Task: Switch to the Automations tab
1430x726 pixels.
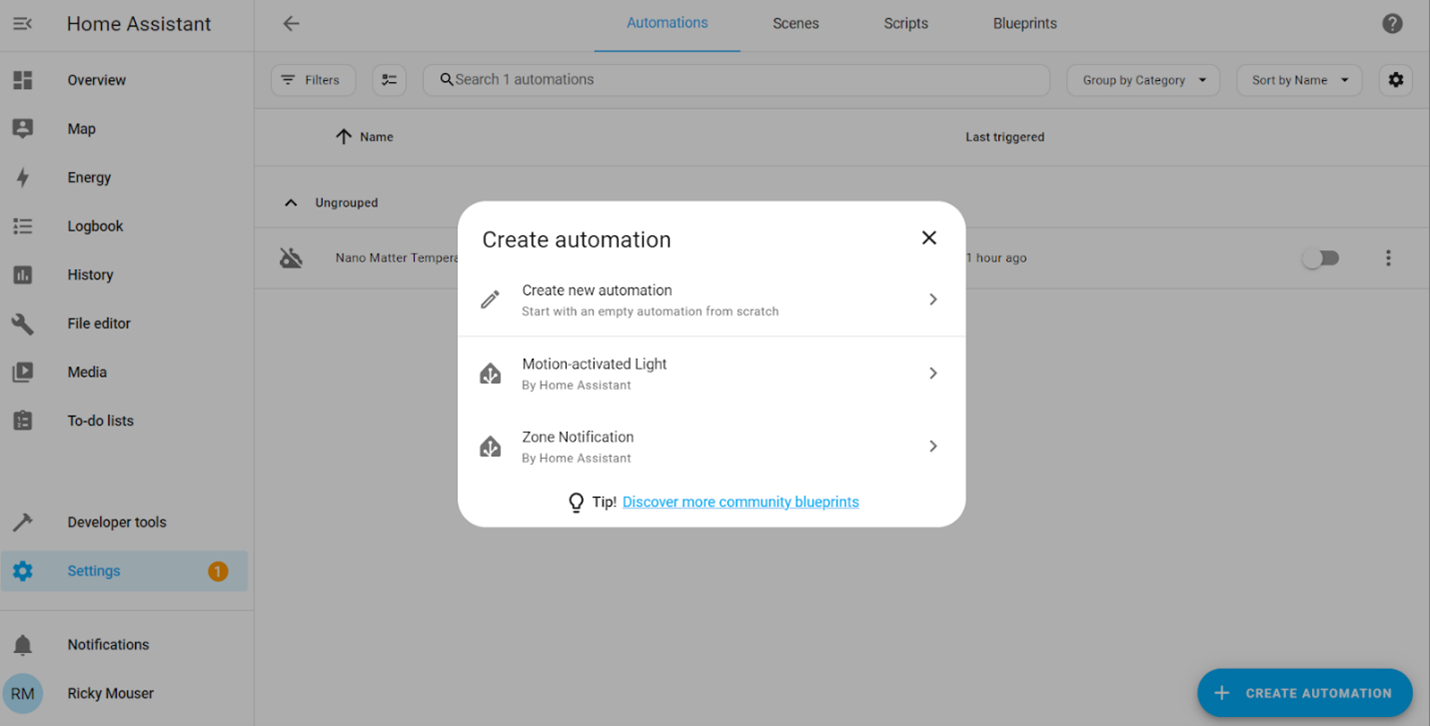Action: [667, 23]
